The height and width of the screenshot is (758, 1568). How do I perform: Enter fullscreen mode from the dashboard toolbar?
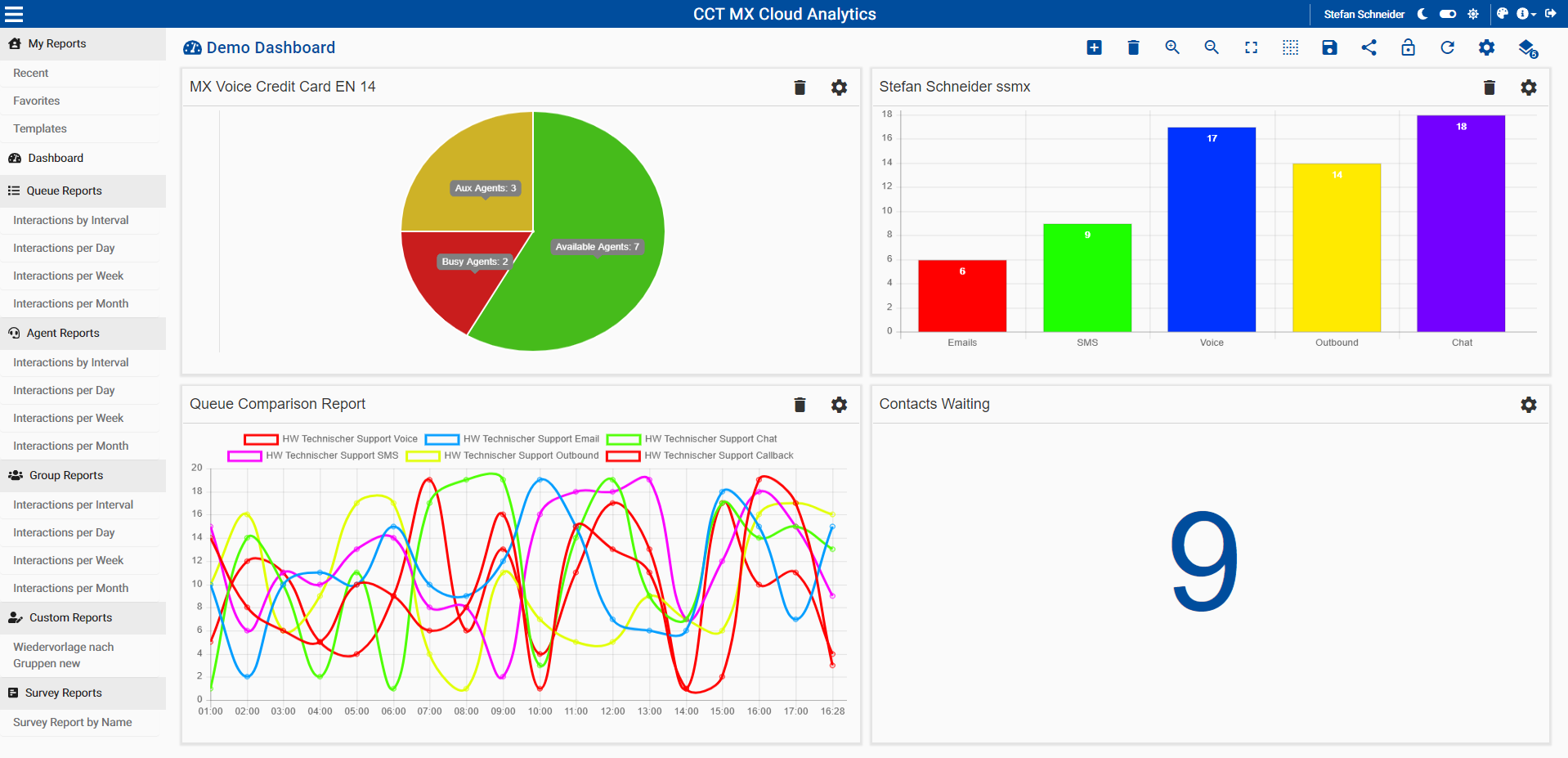click(x=1251, y=47)
